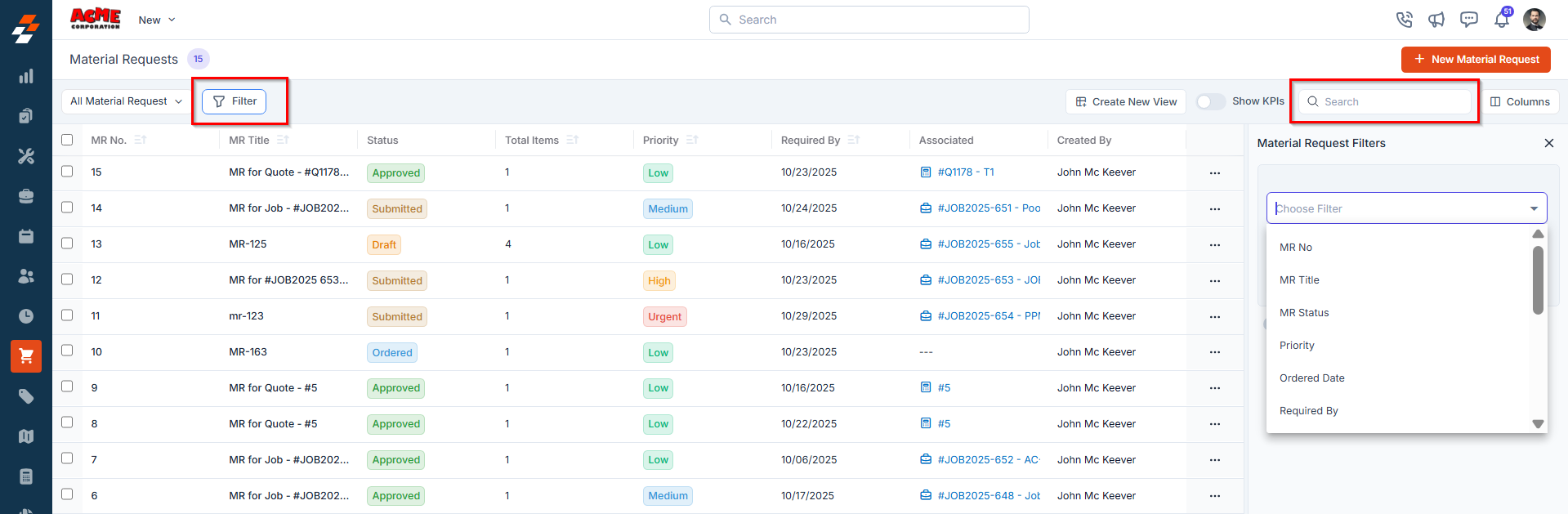Screen dimensions: 1568x514
Task: Open the calculator sidebar icon
Action: pos(26,476)
